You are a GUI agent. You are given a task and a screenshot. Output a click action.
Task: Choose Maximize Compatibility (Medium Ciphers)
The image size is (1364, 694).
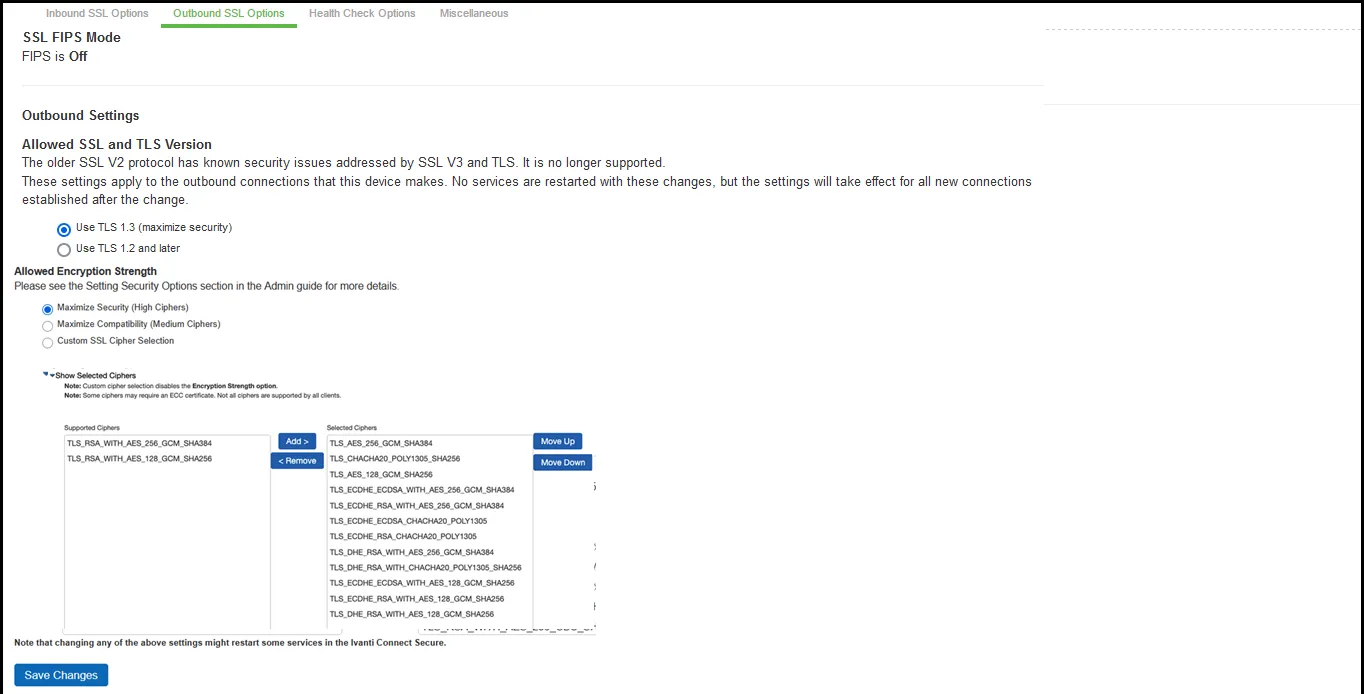coord(47,326)
